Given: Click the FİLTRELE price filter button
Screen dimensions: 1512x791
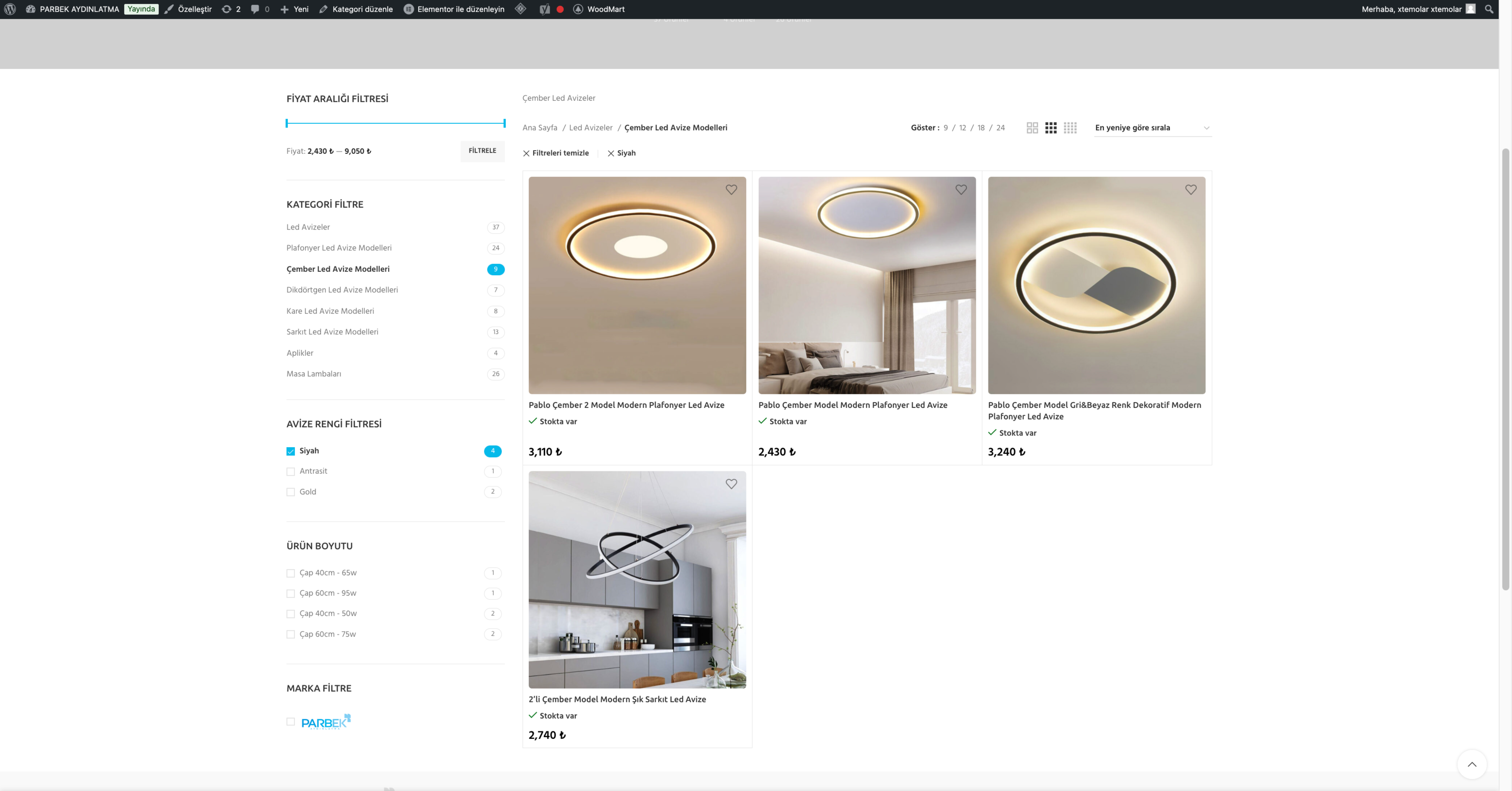Looking at the screenshot, I should click(x=482, y=151).
